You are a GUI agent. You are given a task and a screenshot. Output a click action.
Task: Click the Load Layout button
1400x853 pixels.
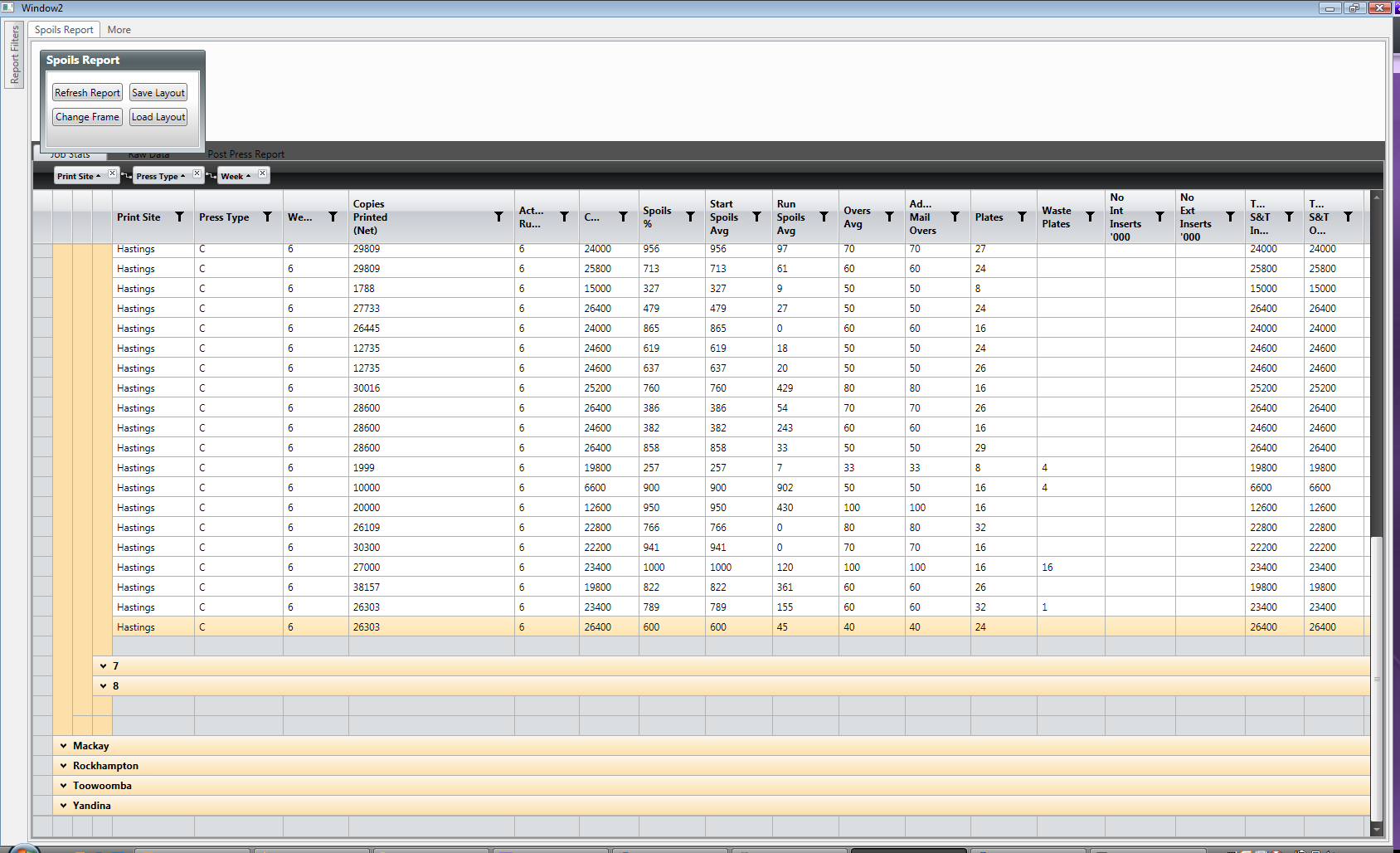point(158,117)
